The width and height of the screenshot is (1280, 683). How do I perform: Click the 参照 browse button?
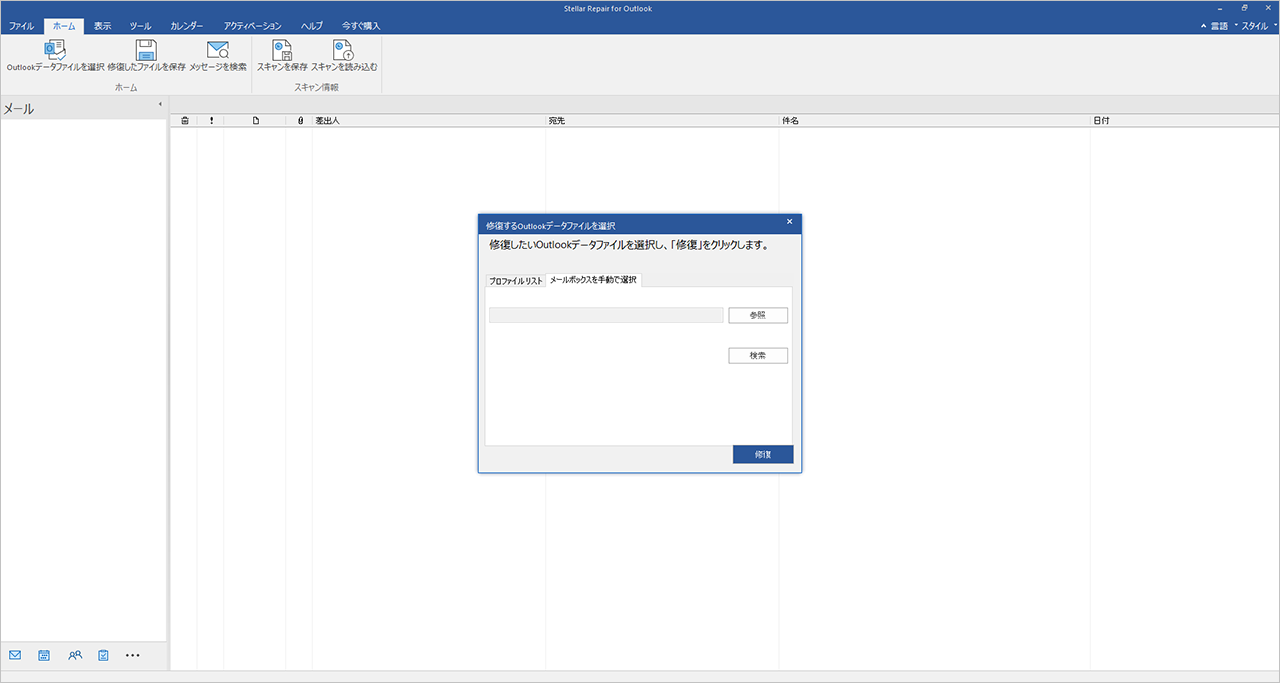758,315
